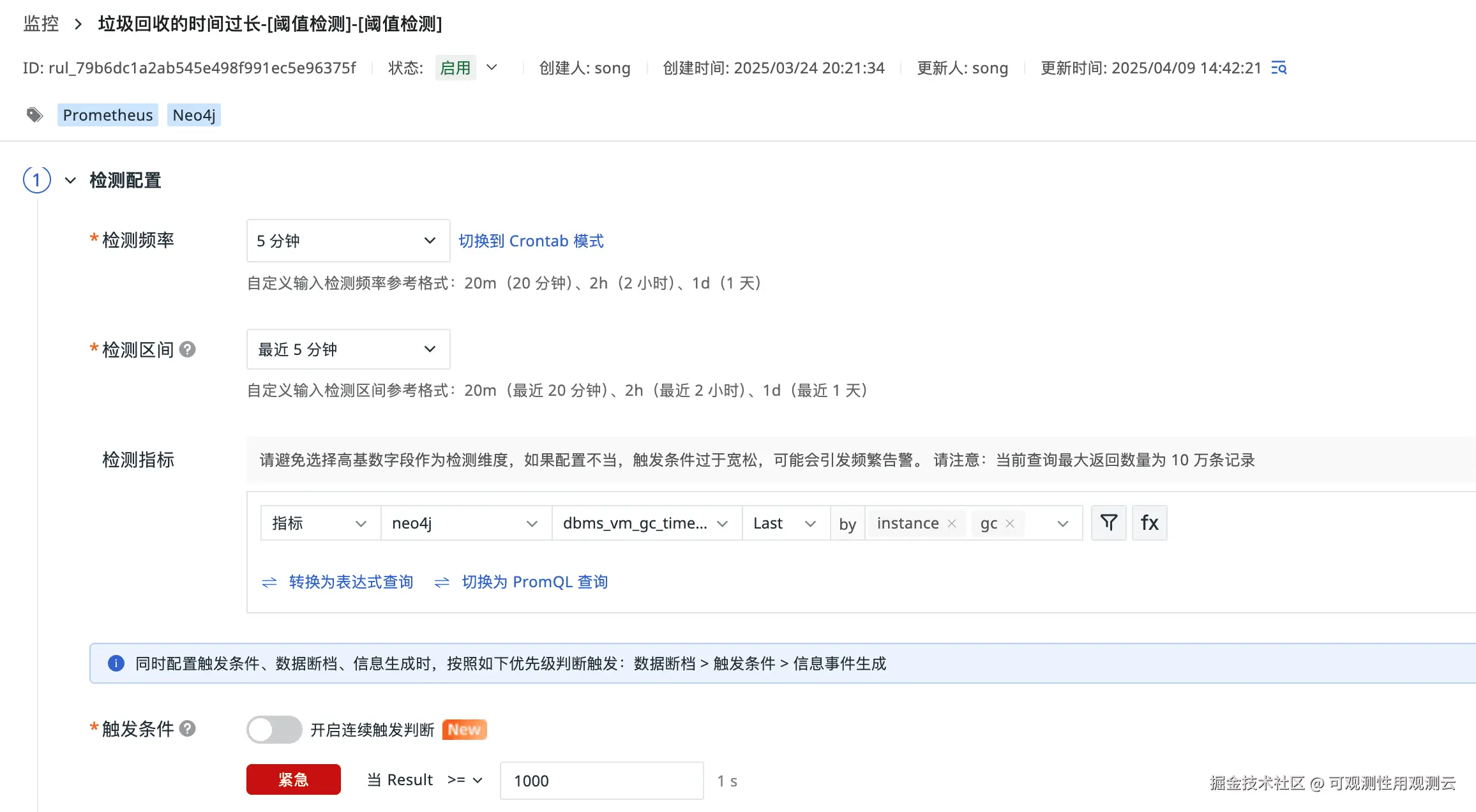Click the tag label icon

point(34,115)
